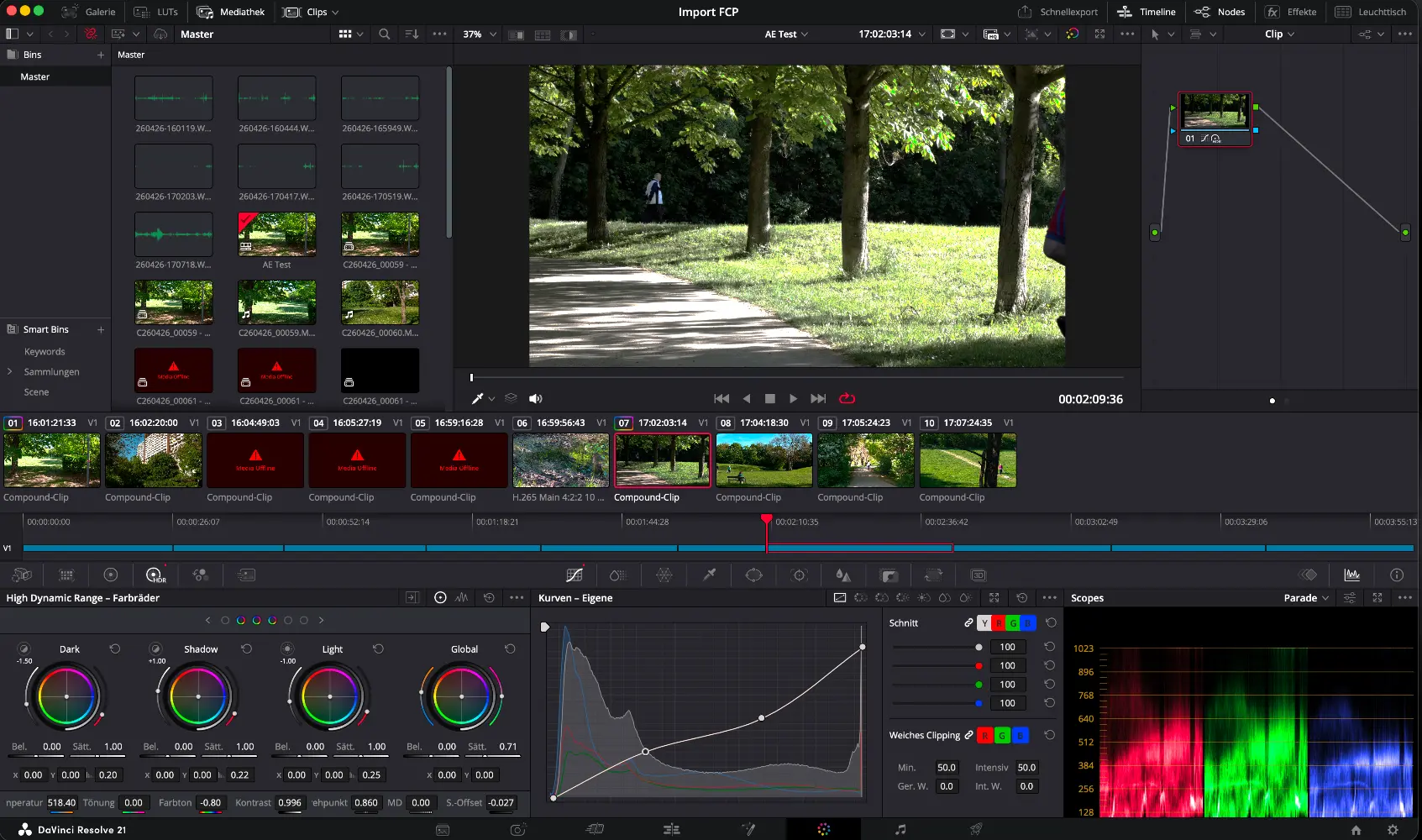Select the Keywords smart bin

[45, 352]
